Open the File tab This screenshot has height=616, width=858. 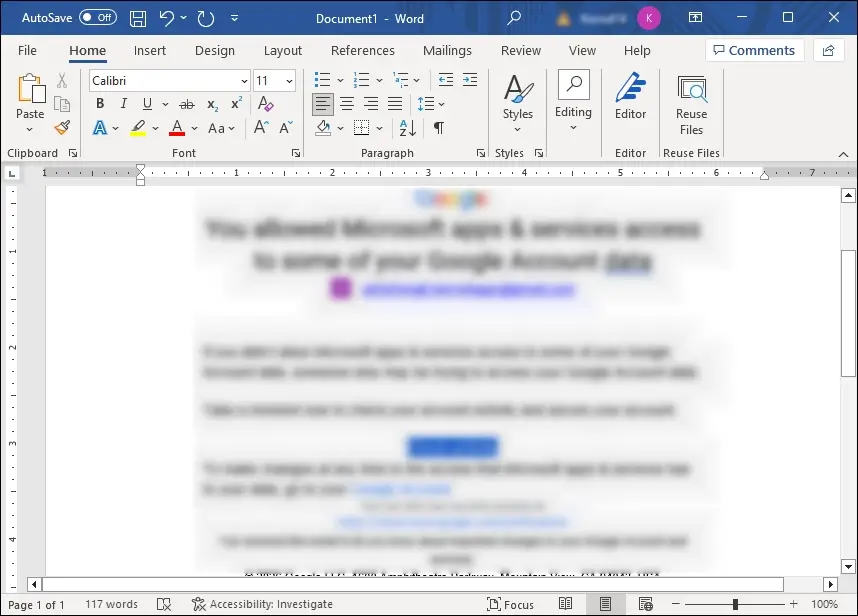click(x=27, y=50)
